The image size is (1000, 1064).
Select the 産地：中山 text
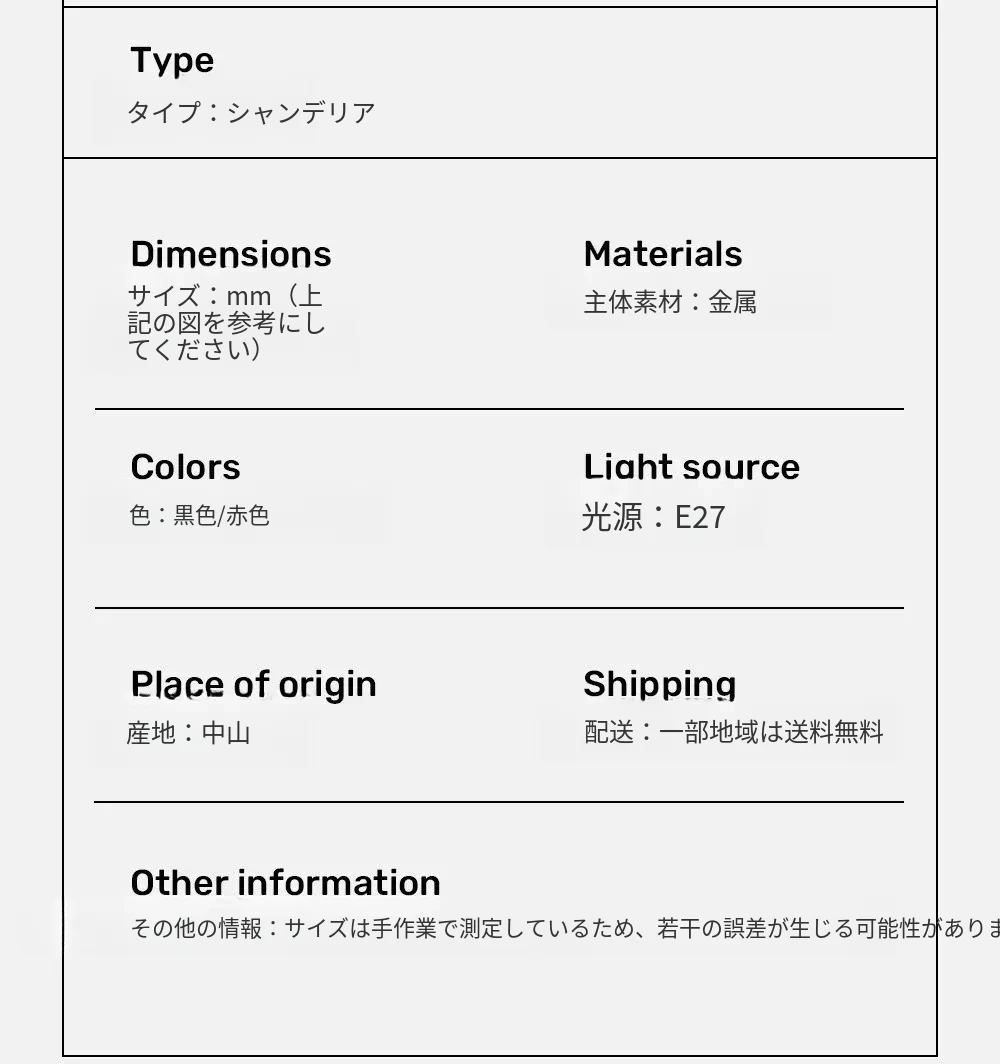click(188, 733)
